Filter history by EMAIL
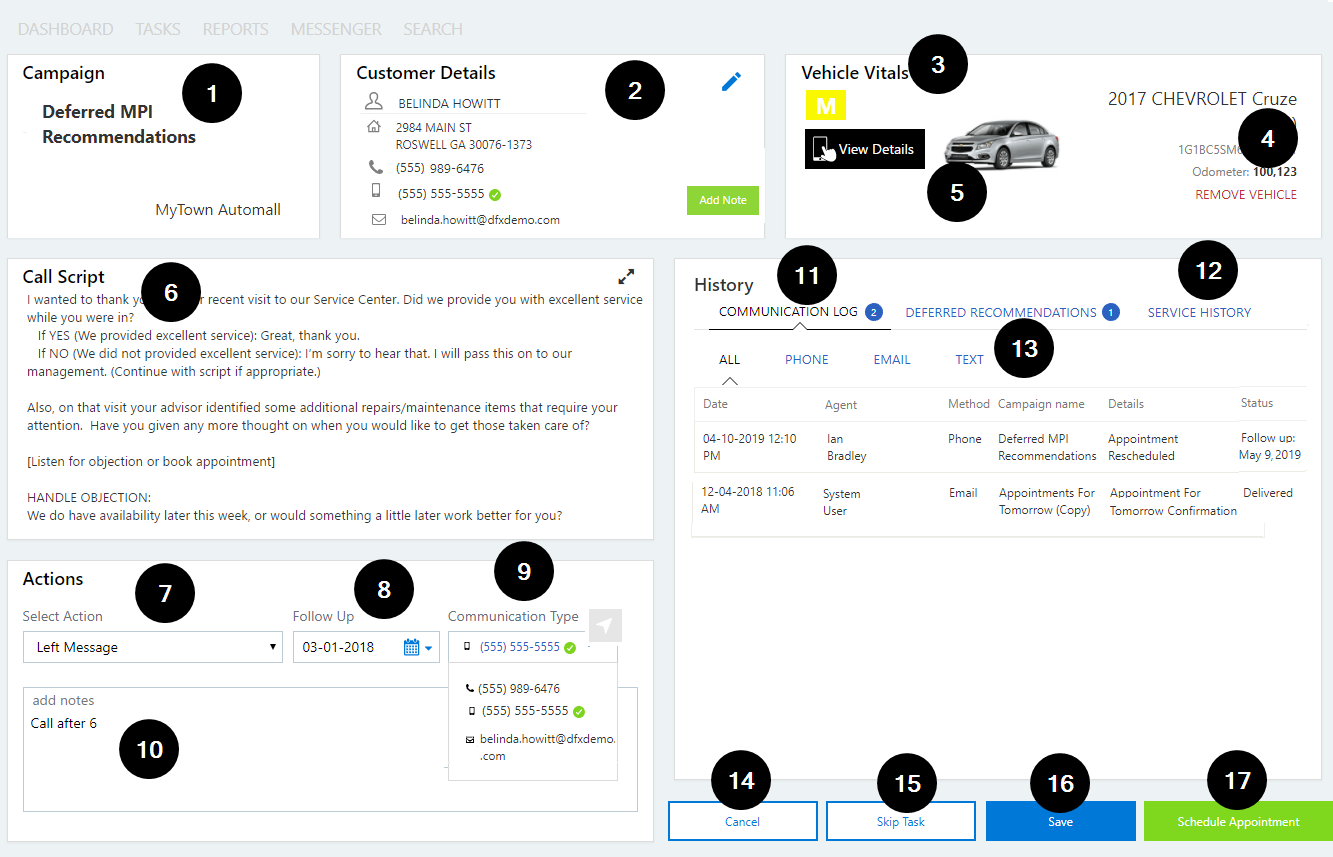The height and width of the screenshot is (857, 1333). click(x=892, y=359)
